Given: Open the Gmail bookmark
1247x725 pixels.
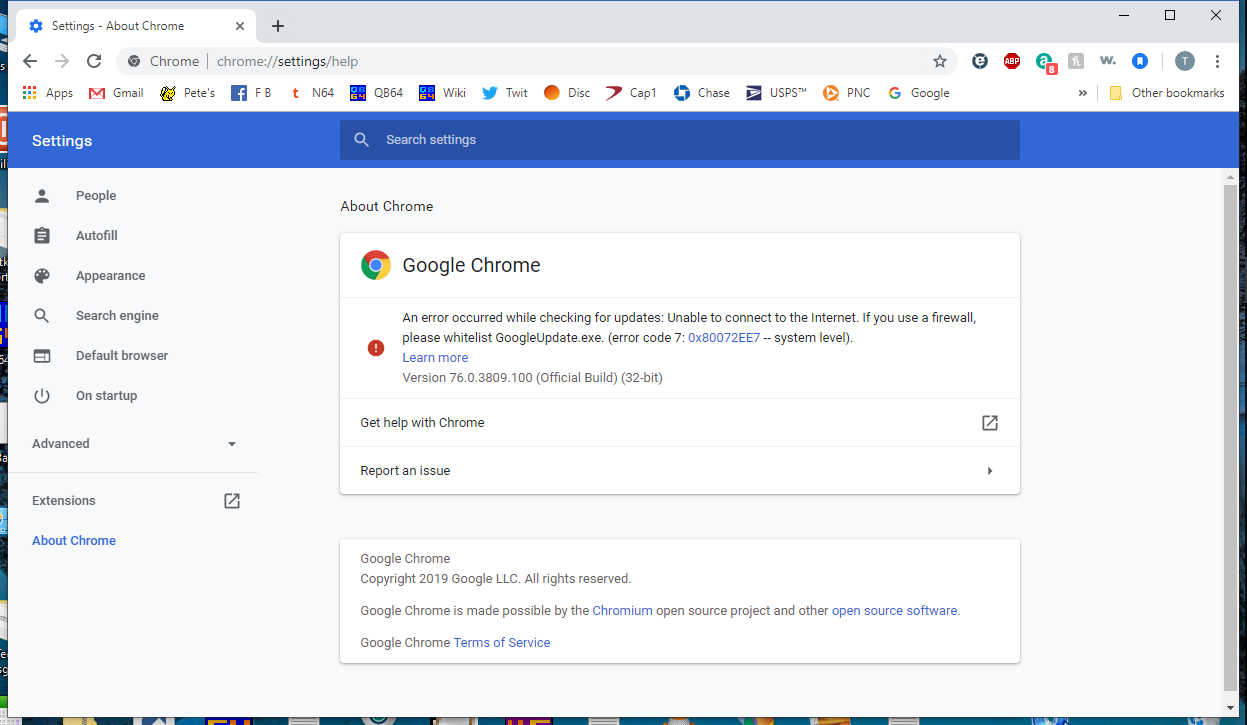Looking at the screenshot, I should (x=116, y=93).
